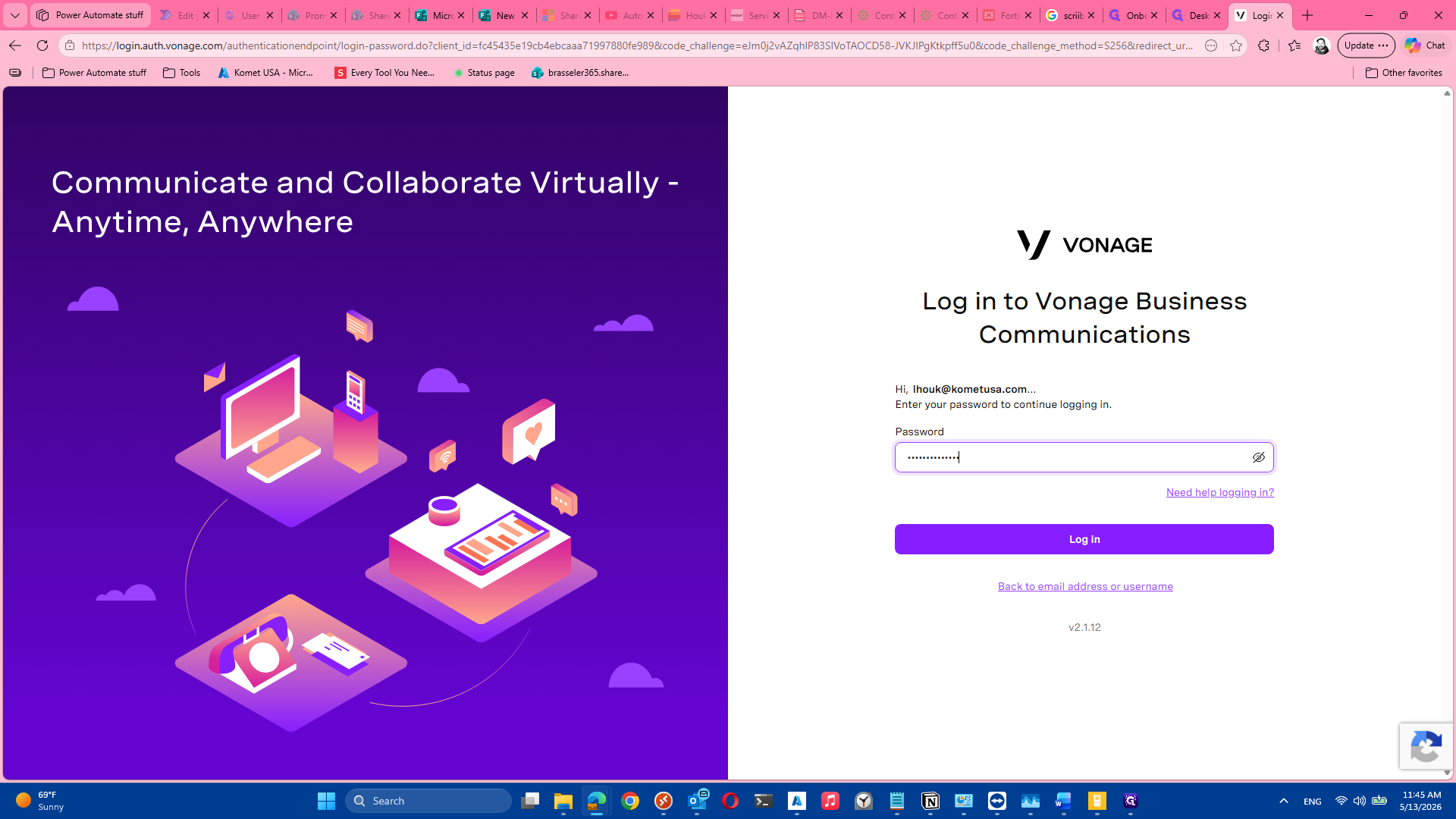Click the Vonage logo

point(1084,244)
